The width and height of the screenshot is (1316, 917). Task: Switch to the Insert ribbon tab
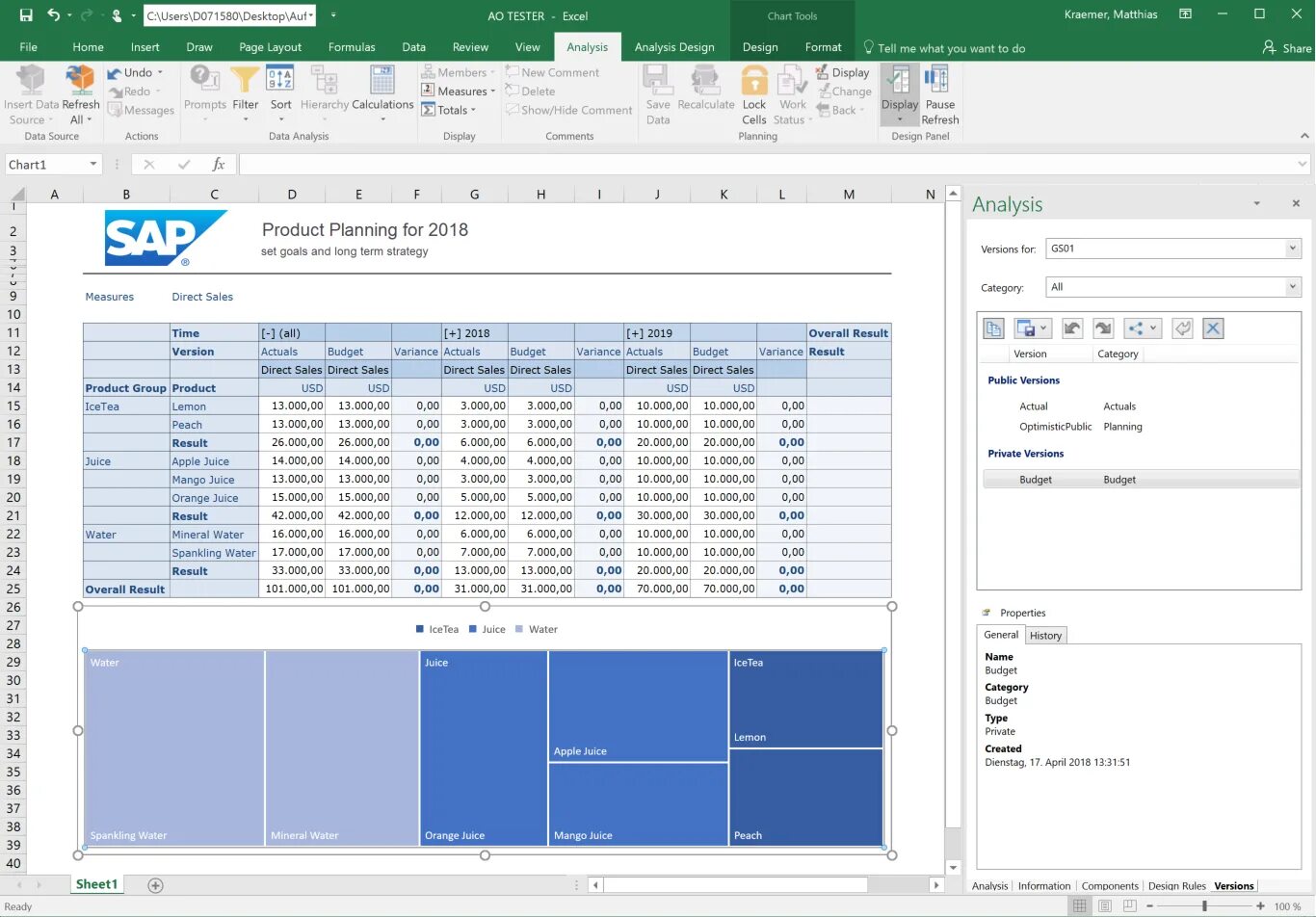click(x=145, y=47)
